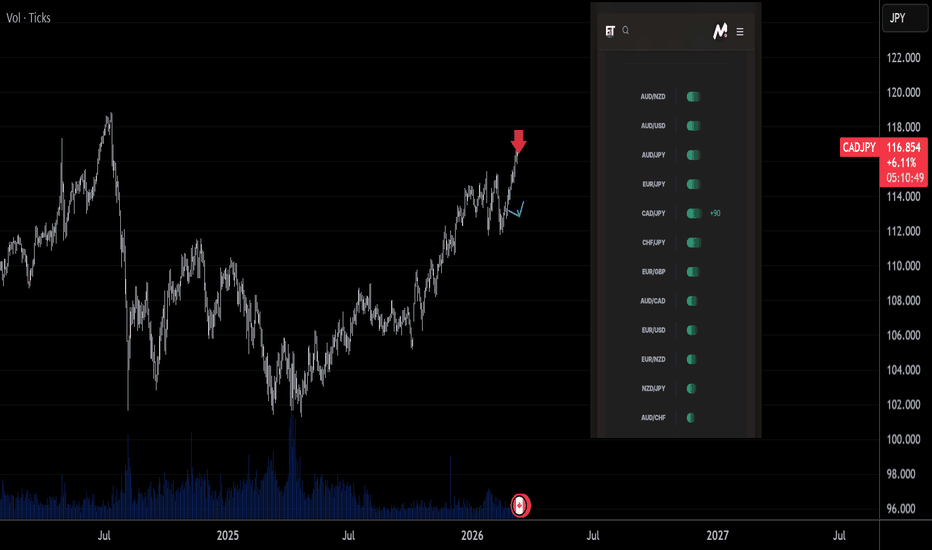Click the Canada flag event icon on the timeline
Viewport: 932px width, 550px height.
click(520, 506)
